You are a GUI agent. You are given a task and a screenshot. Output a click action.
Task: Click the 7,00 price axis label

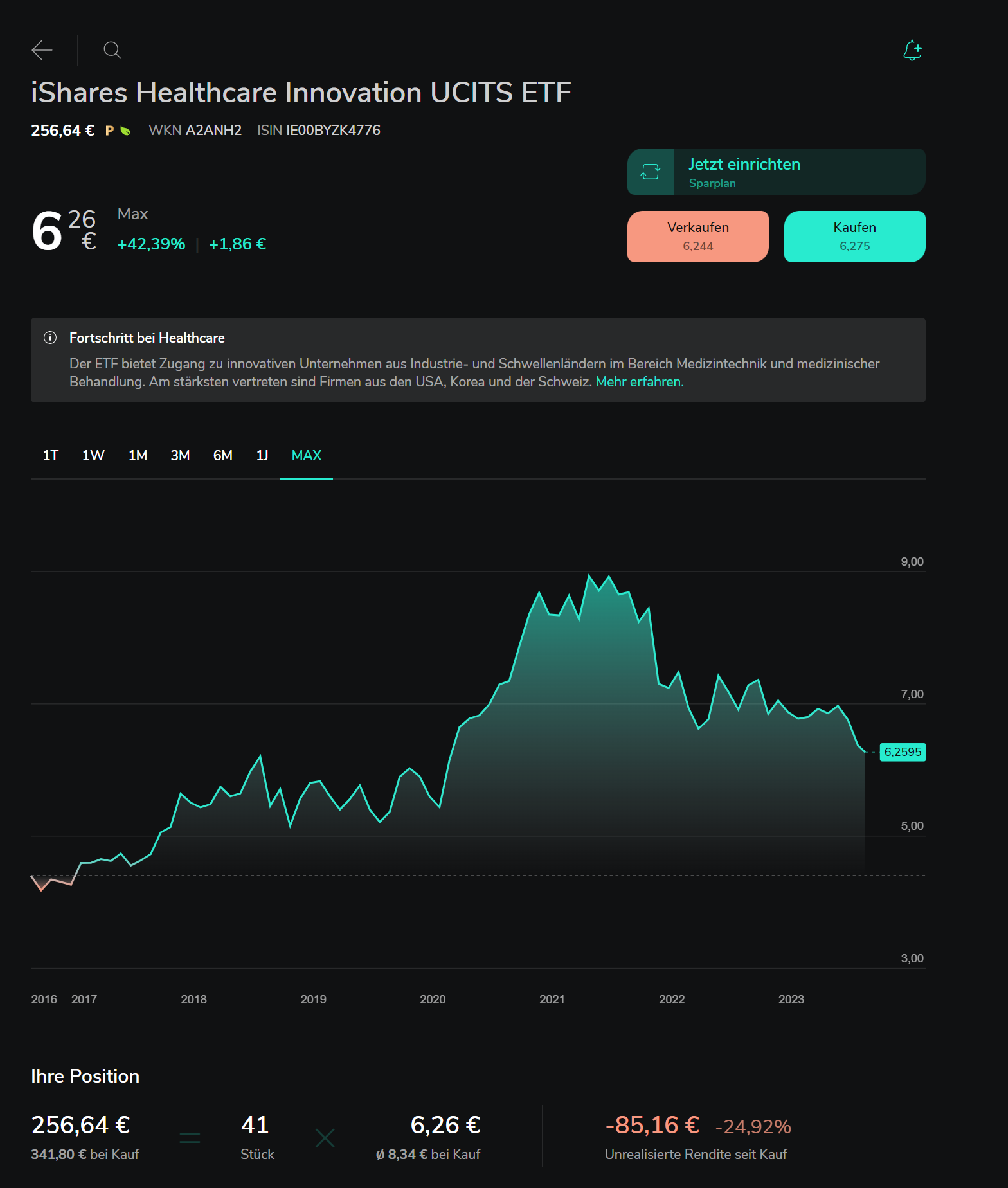pos(912,694)
